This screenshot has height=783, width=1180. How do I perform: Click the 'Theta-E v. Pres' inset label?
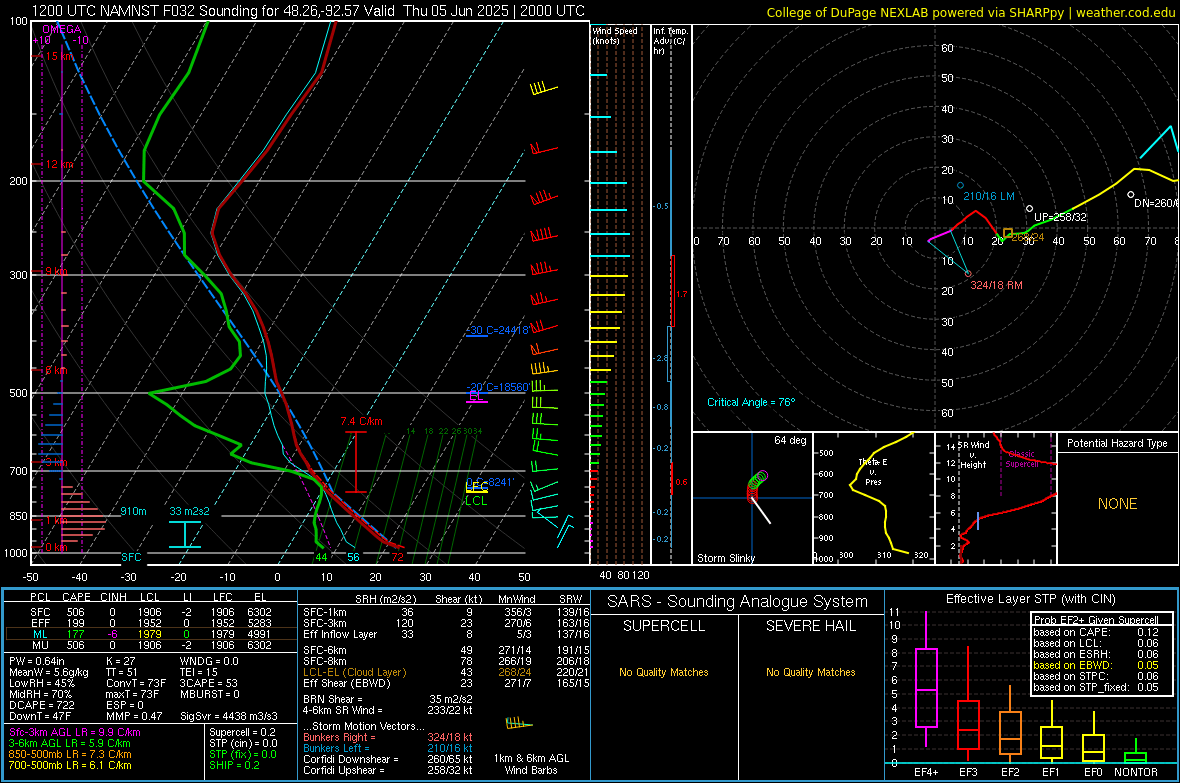tap(873, 471)
